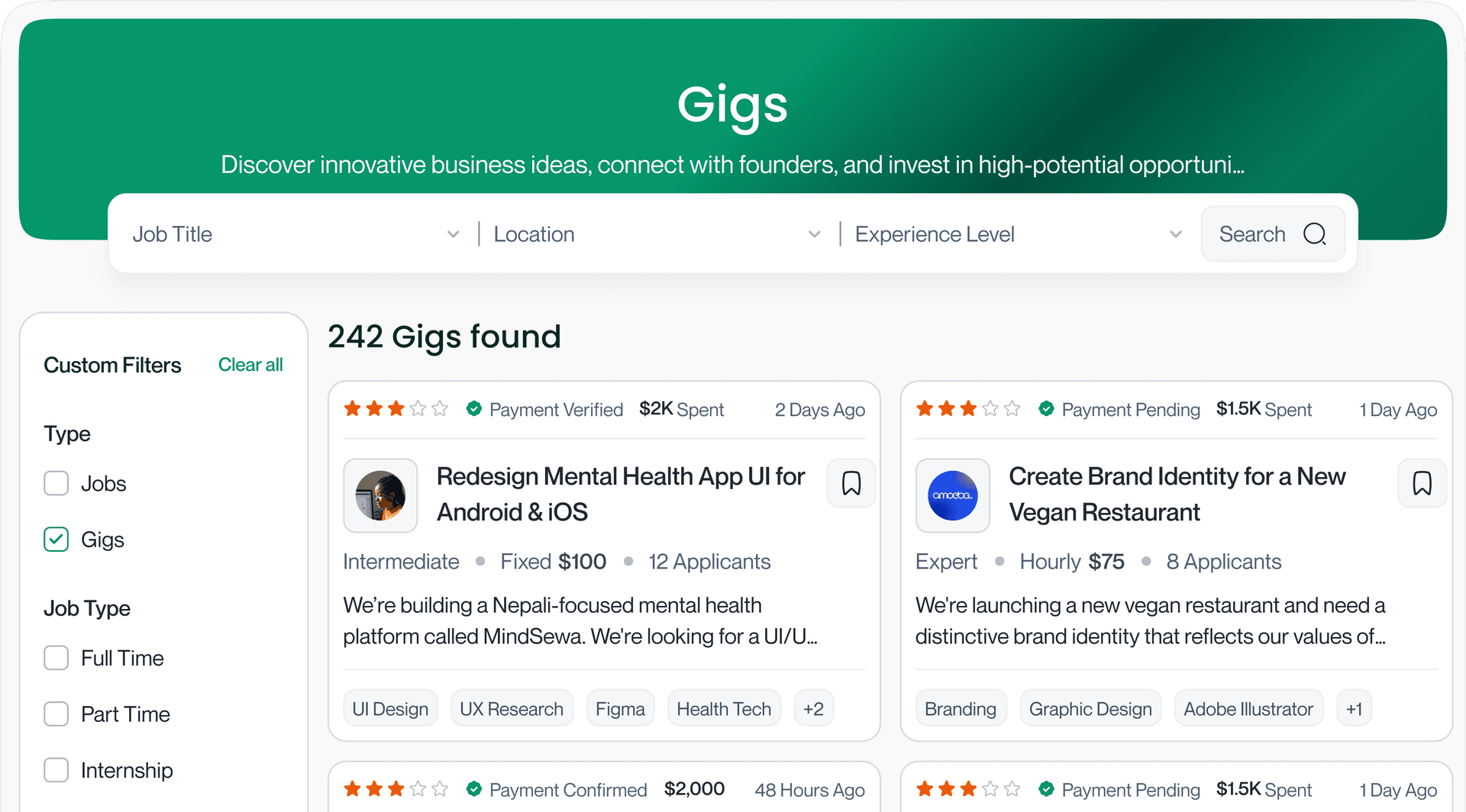Bookmark the Redesign Mental Health App gig

coord(851,484)
